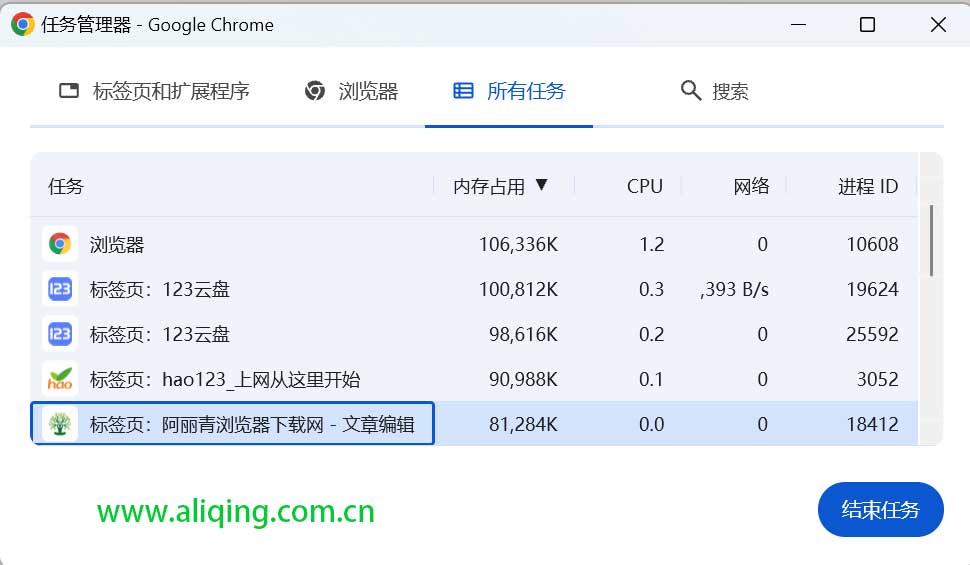Switch to 标签页和扩展程序 tab

point(154,91)
